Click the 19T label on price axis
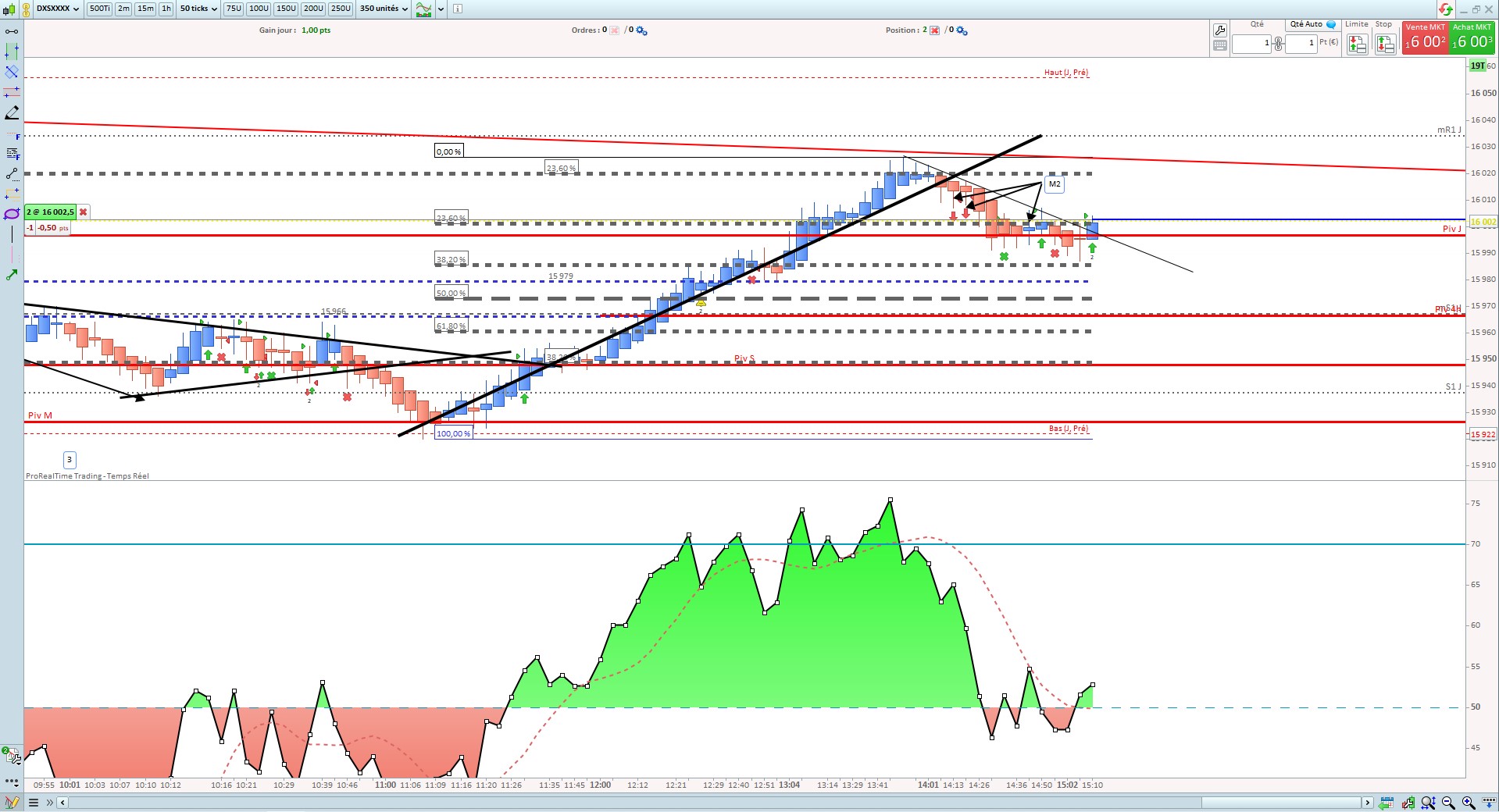 1478,66
